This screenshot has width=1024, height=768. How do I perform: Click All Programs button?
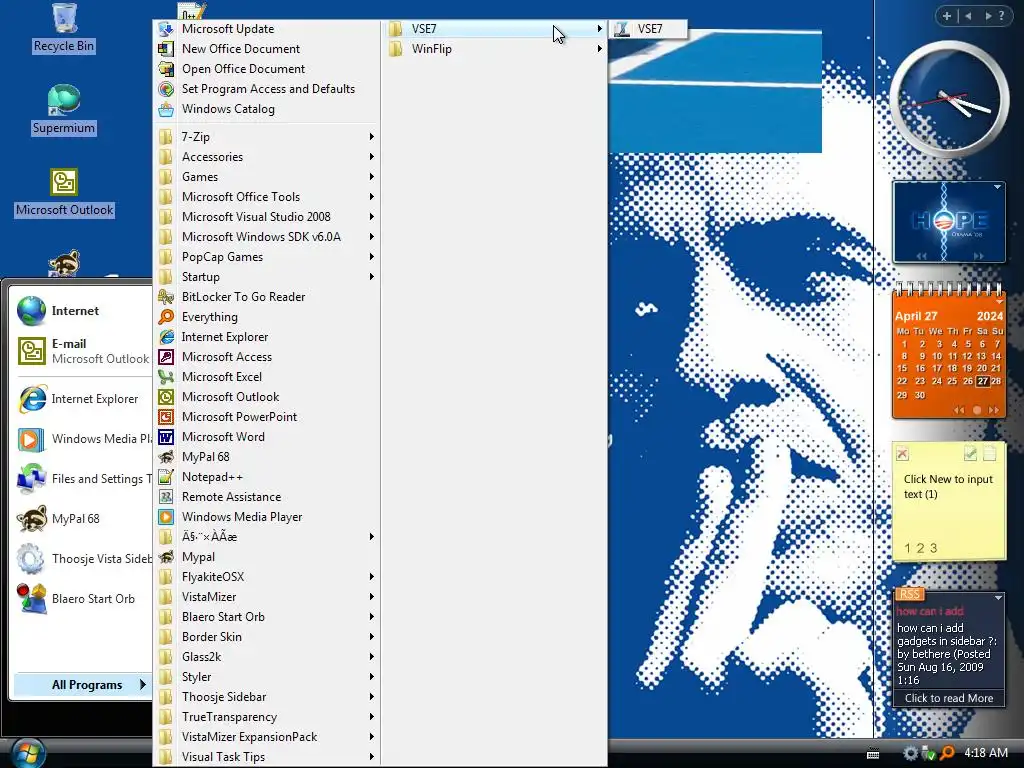(83, 684)
